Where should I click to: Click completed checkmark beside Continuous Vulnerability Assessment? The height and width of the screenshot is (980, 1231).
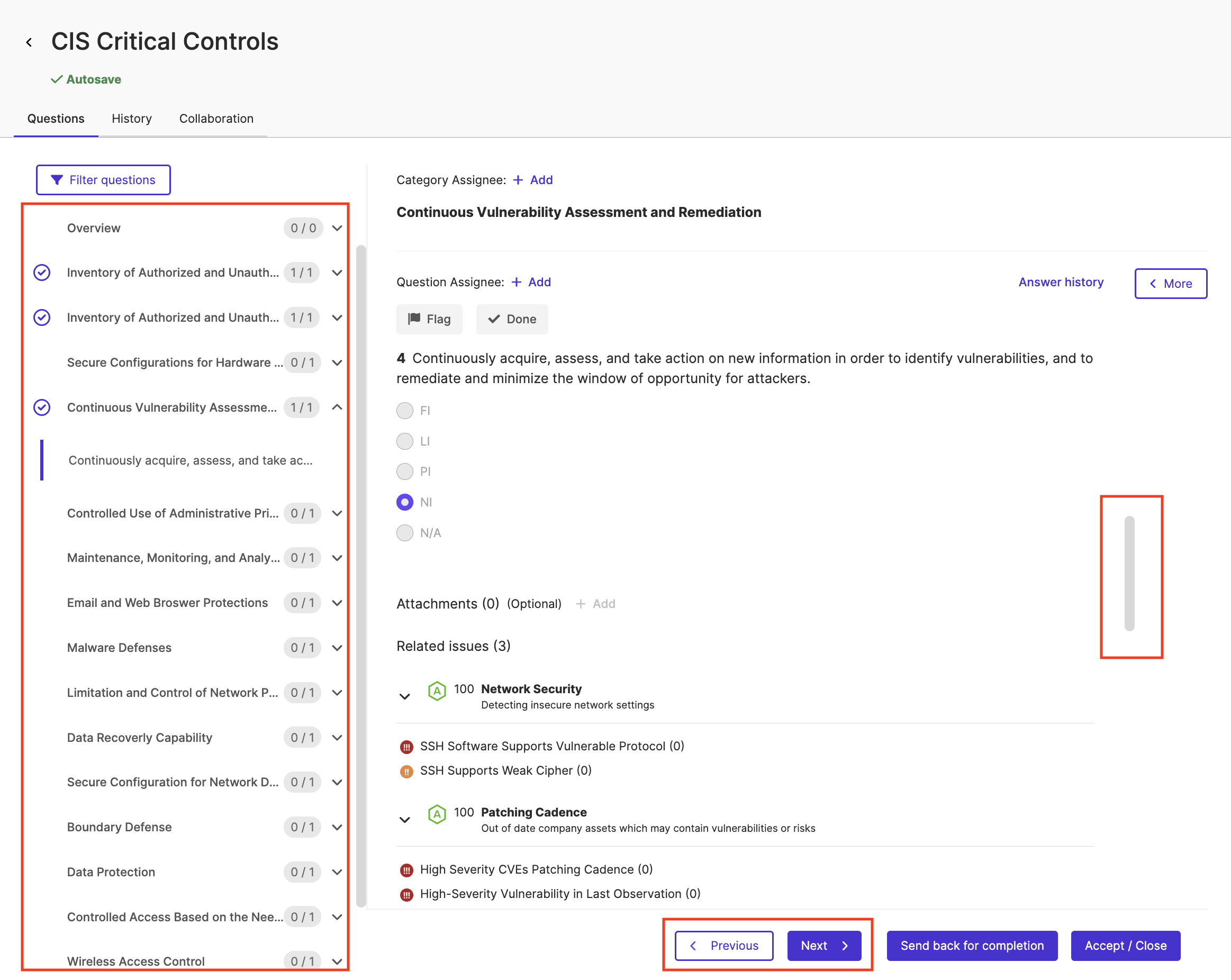[x=42, y=407]
